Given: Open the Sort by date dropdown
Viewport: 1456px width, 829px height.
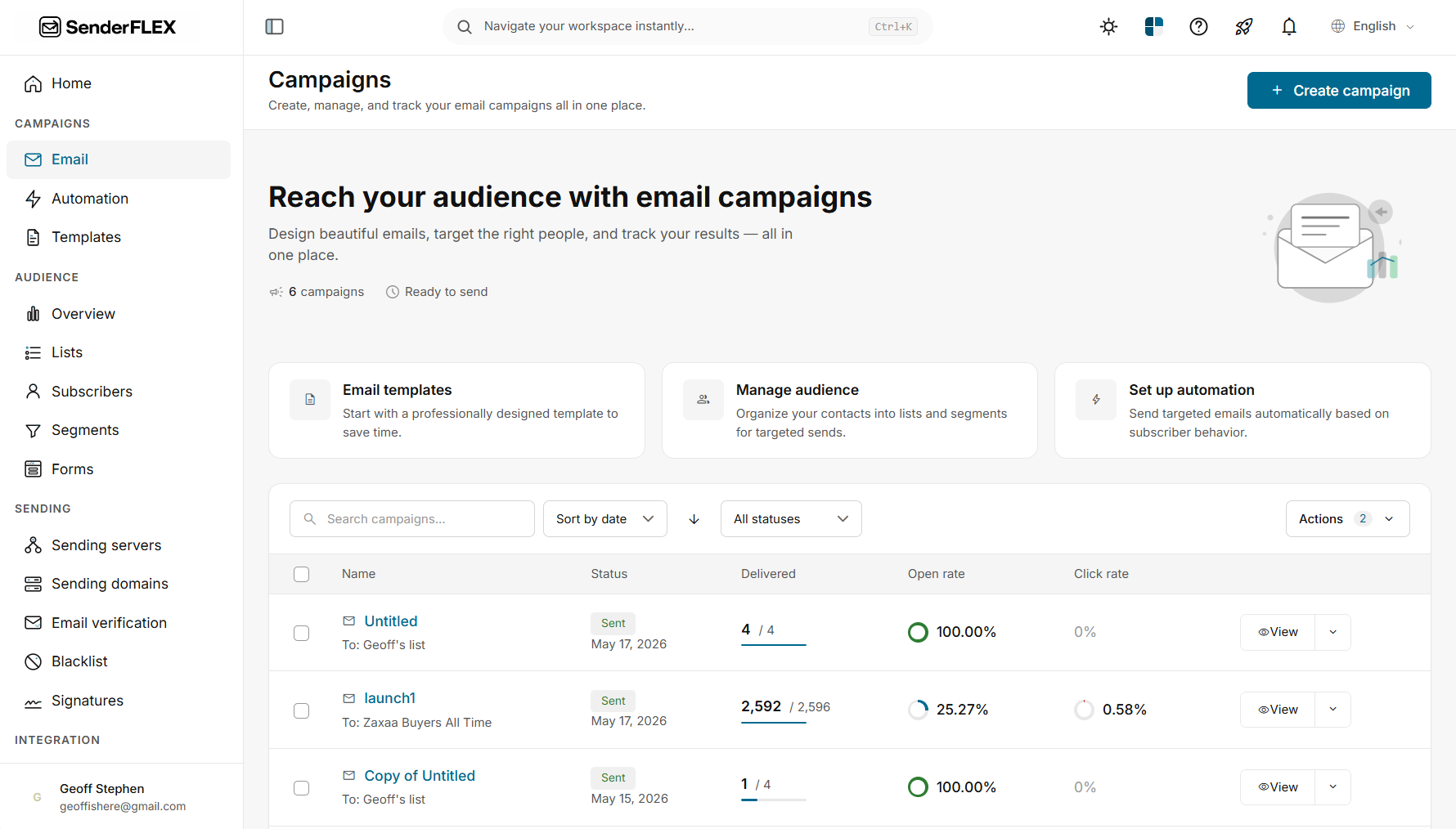Looking at the screenshot, I should 605,519.
